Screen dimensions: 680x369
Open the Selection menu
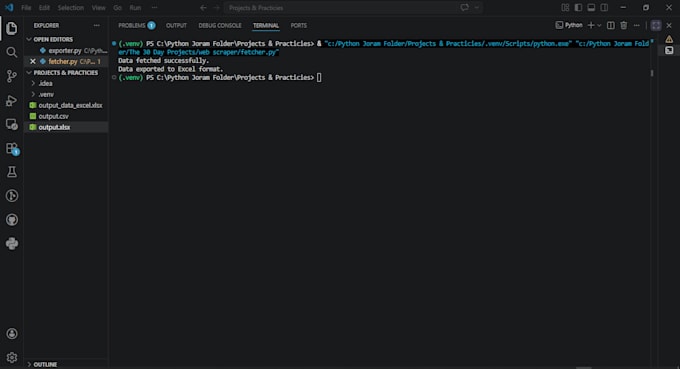[x=70, y=8]
